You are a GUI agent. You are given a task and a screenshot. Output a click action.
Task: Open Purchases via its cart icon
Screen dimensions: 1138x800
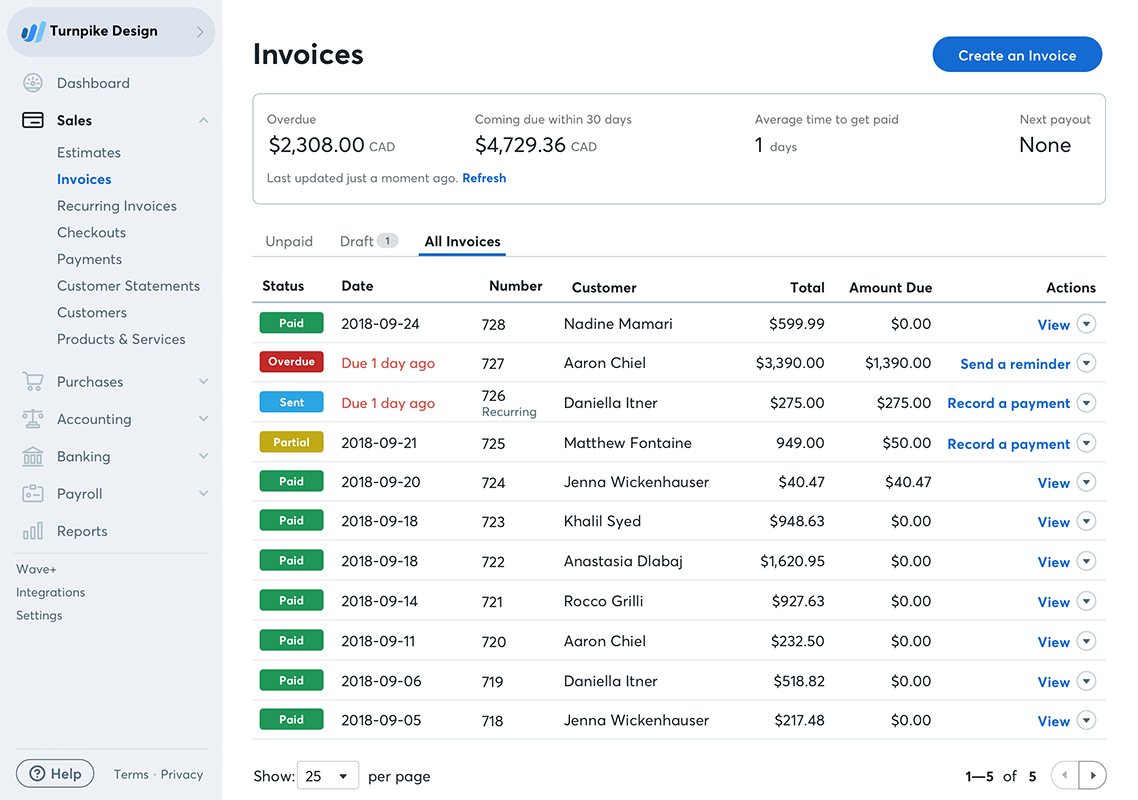tap(32, 381)
